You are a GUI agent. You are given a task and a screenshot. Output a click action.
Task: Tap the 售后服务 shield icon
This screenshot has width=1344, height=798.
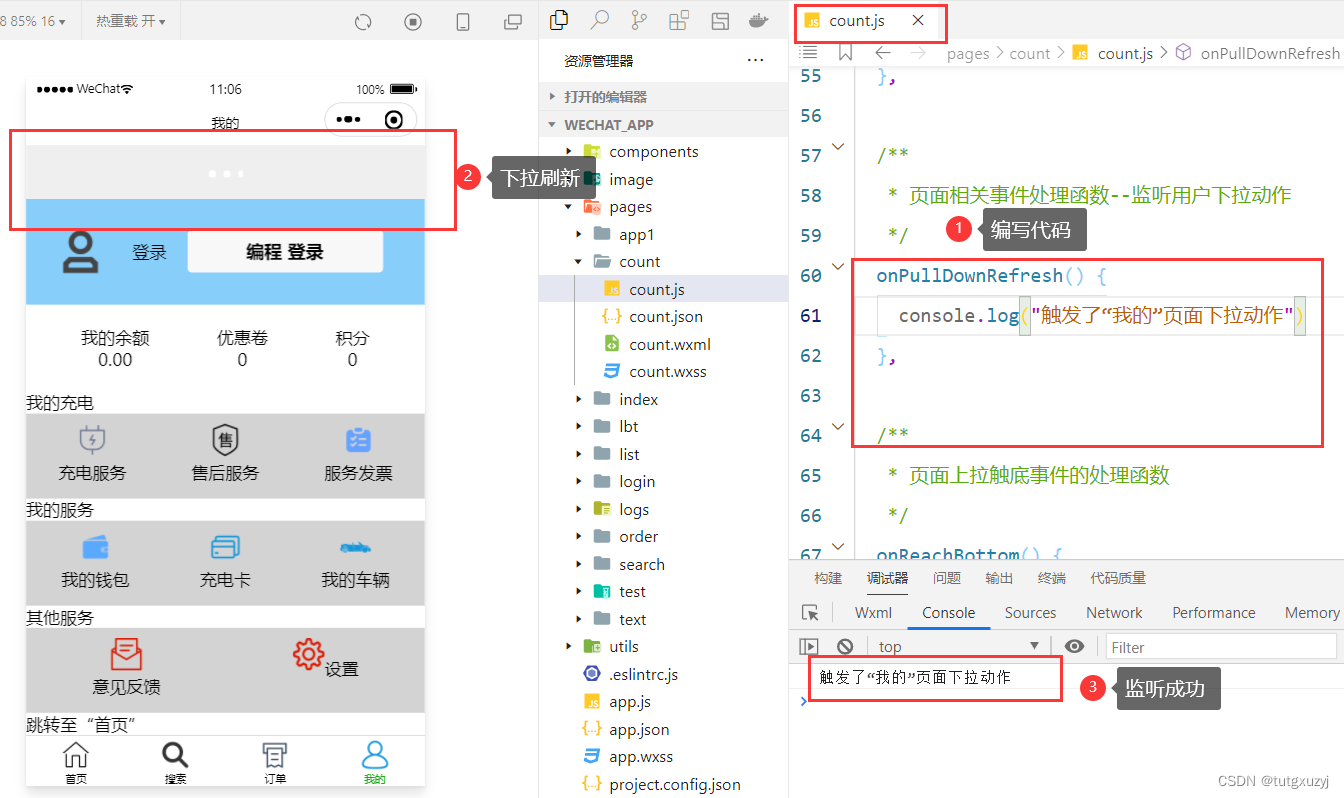pos(225,440)
